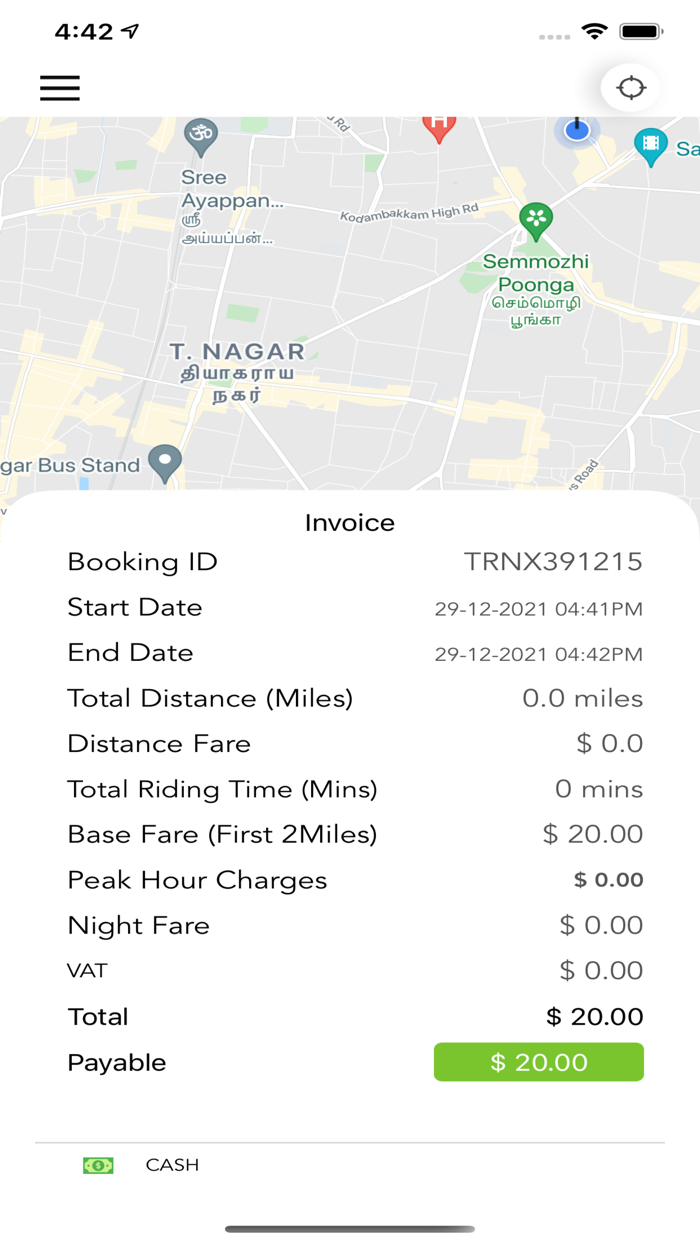Tap the Payable $20.00 green button

(538, 1062)
